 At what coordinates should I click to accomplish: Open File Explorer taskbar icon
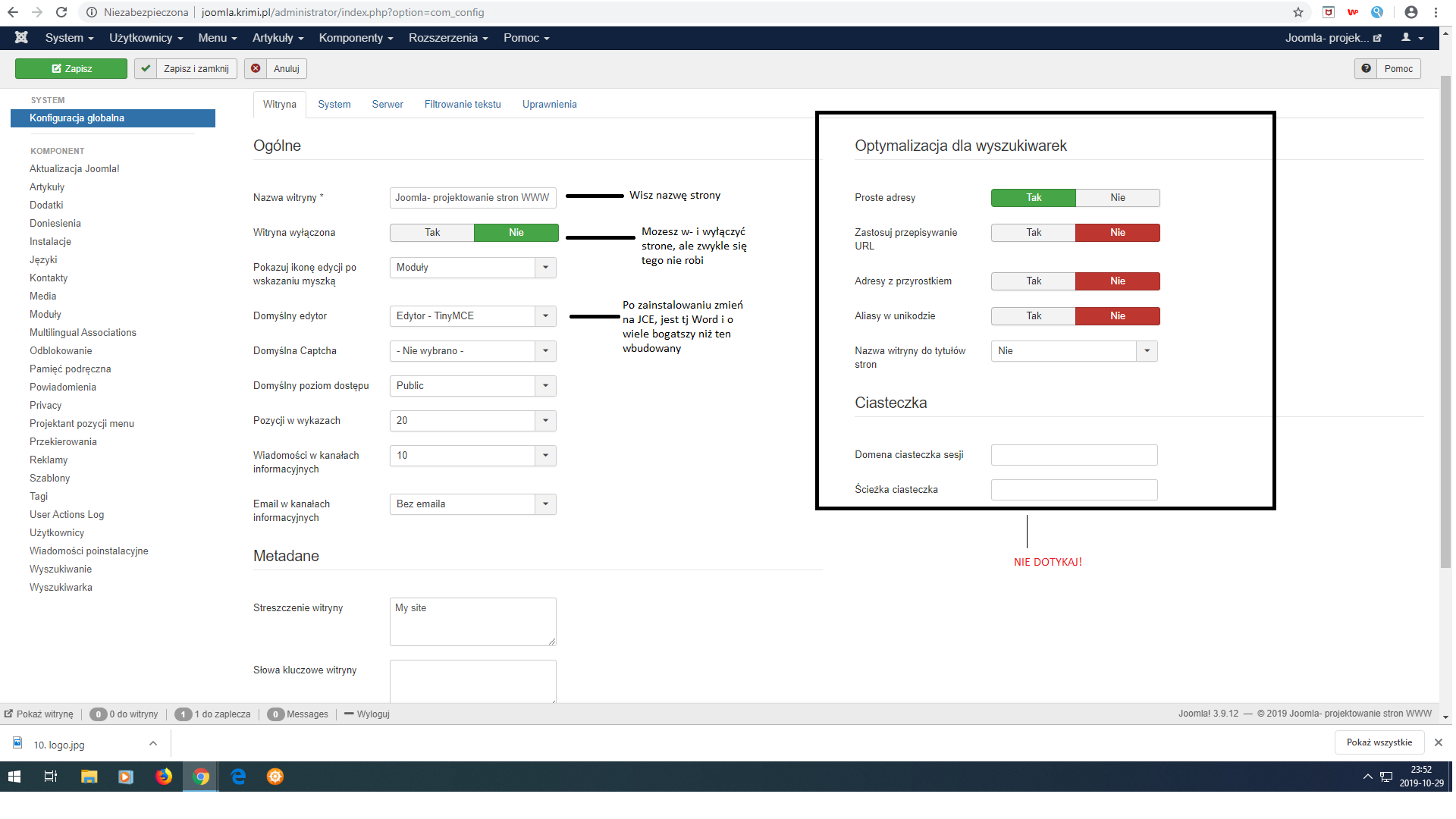[x=89, y=777]
